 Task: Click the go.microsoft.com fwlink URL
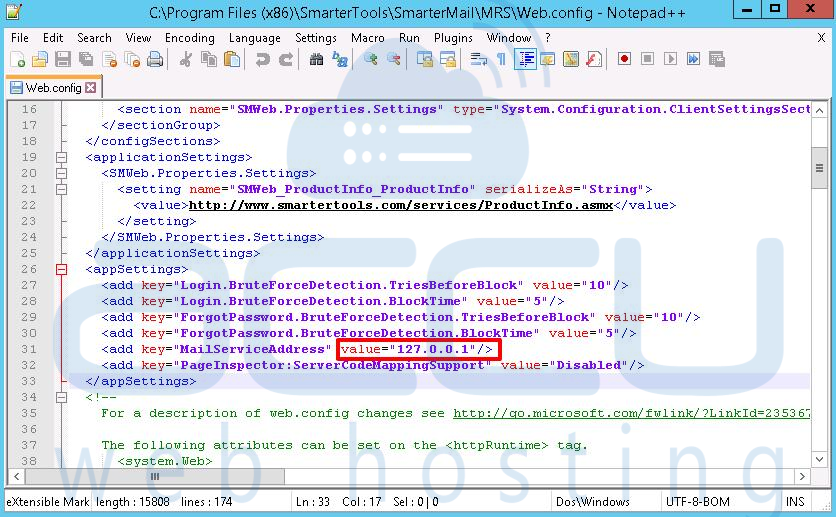[x=631, y=413]
